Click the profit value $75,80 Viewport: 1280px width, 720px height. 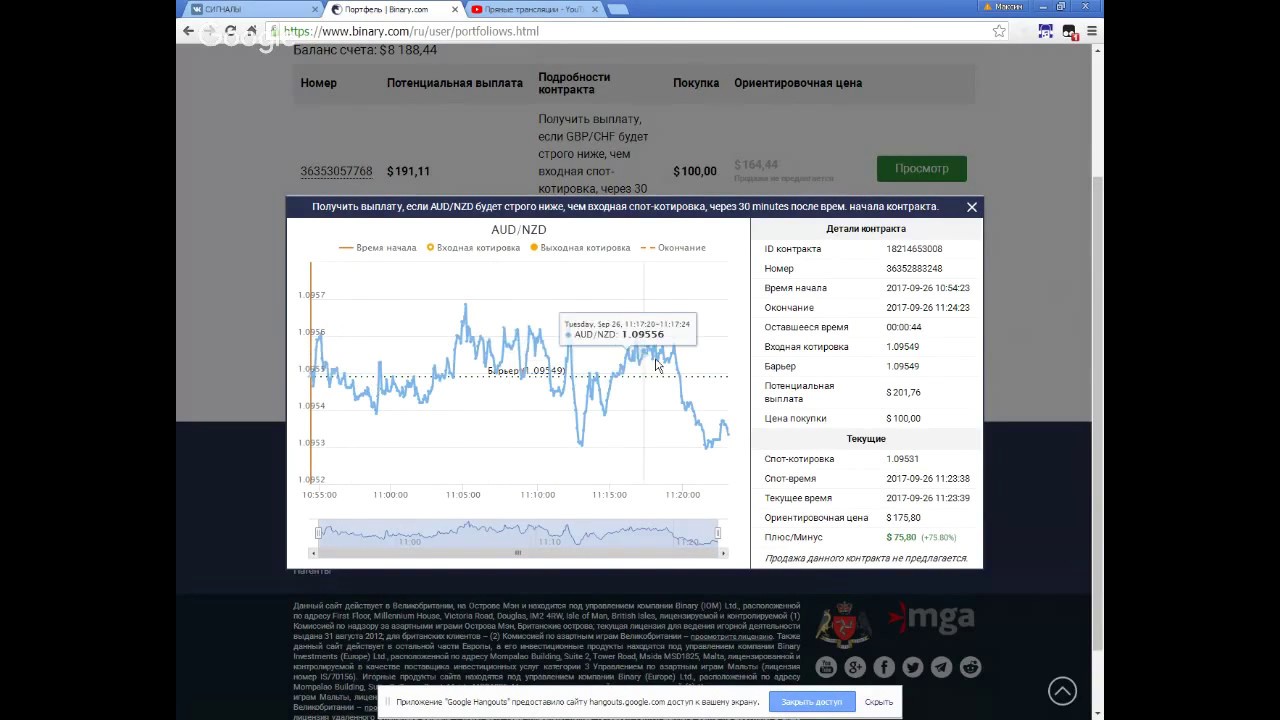coord(902,537)
